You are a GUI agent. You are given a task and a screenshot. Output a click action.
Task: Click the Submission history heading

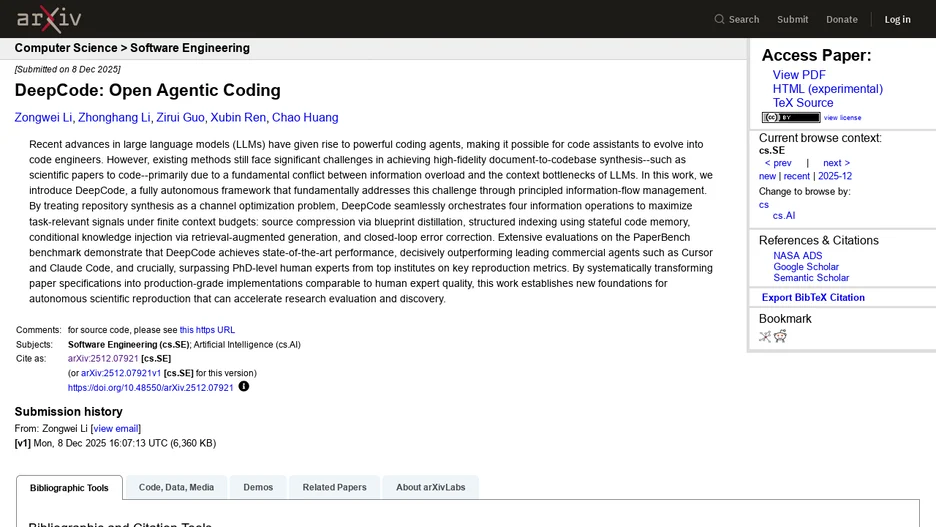click(69, 412)
